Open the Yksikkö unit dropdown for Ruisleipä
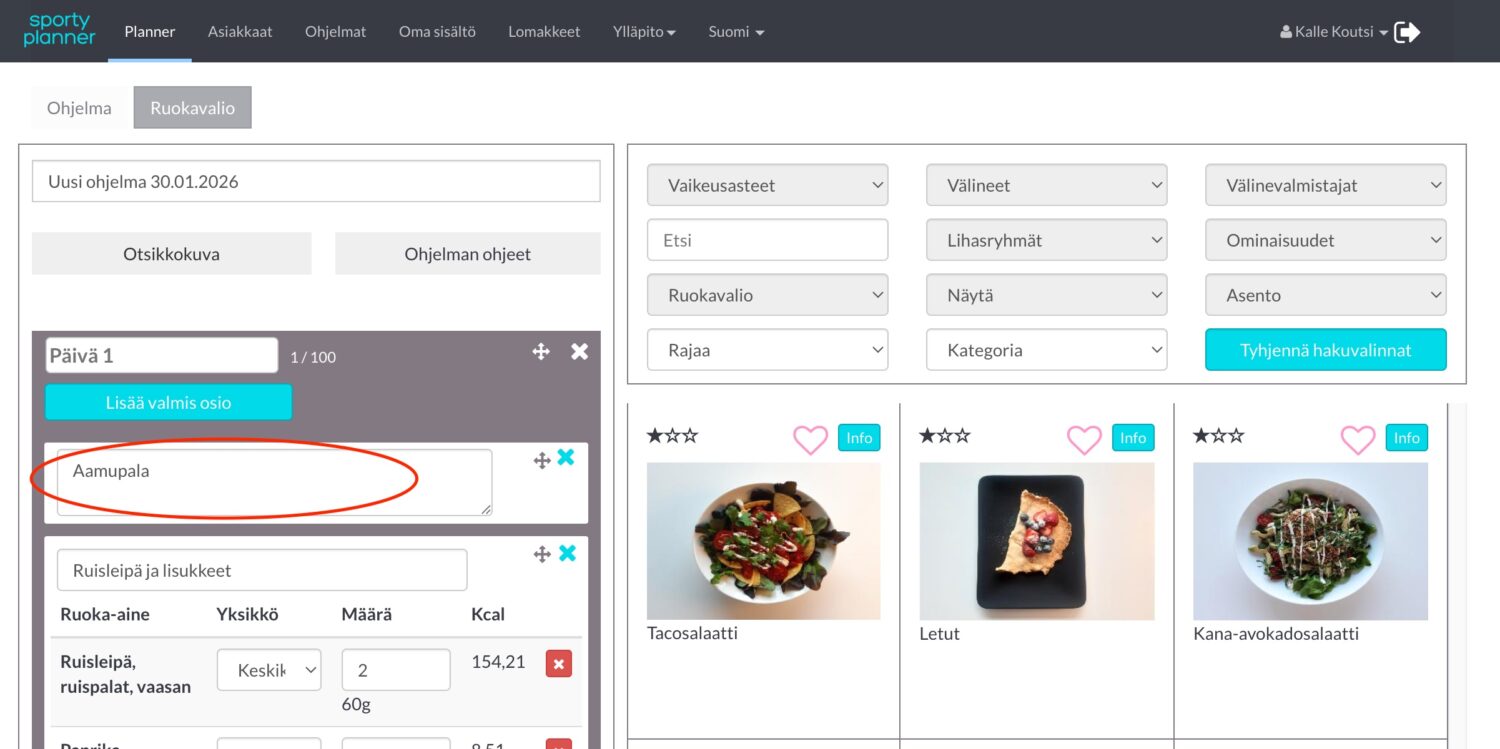 pos(269,670)
